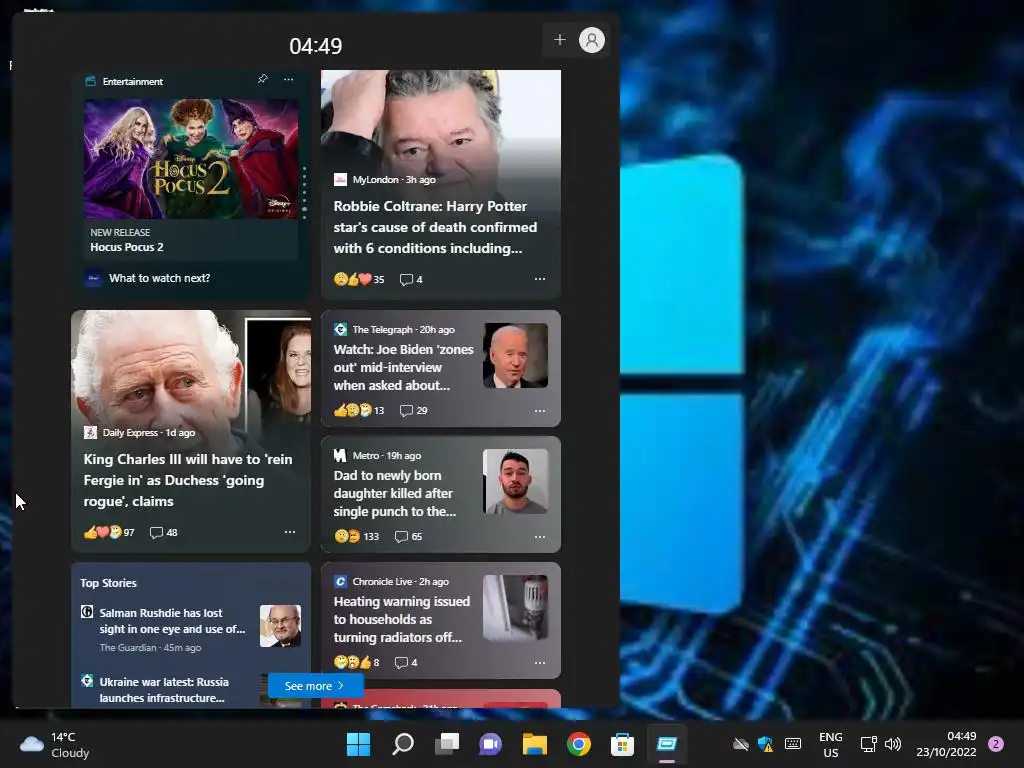Click the See more button
The width and height of the screenshot is (1024, 768).
click(x=315, y=686)
